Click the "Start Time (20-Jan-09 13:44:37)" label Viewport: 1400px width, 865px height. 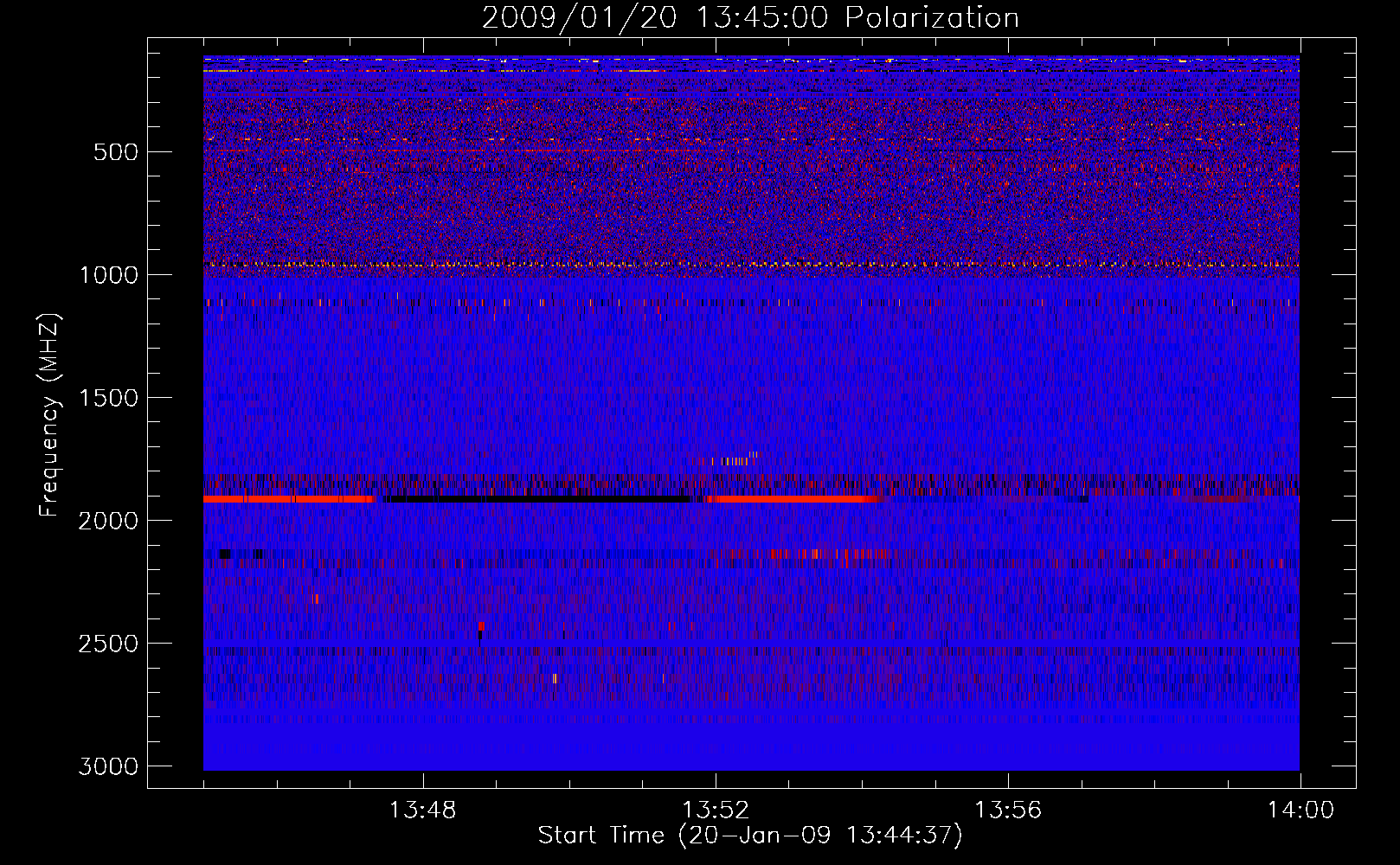pyautogui.click(x=750, y=836)
